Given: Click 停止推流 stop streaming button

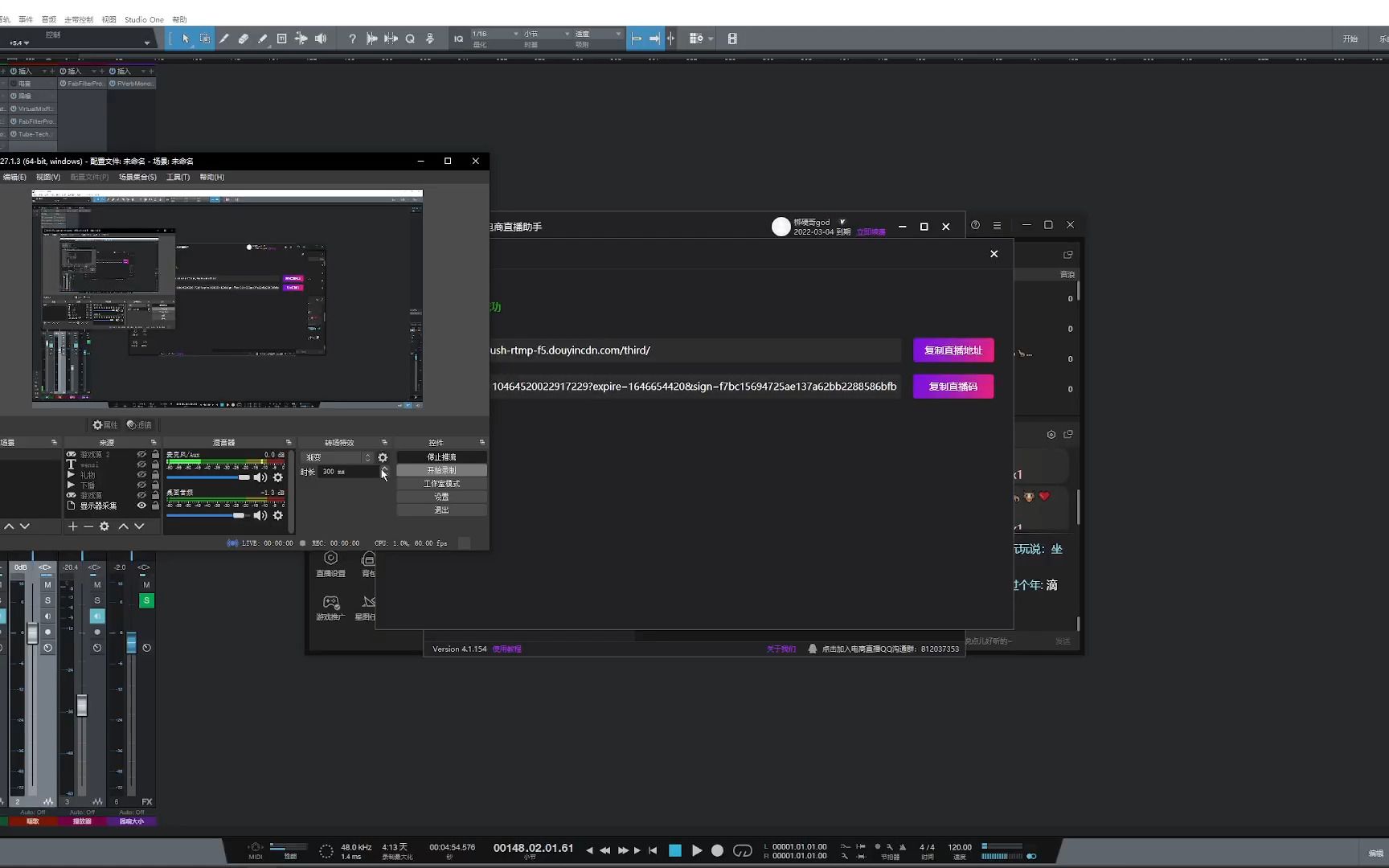Looking at the screenshot, I should (441, 457).
